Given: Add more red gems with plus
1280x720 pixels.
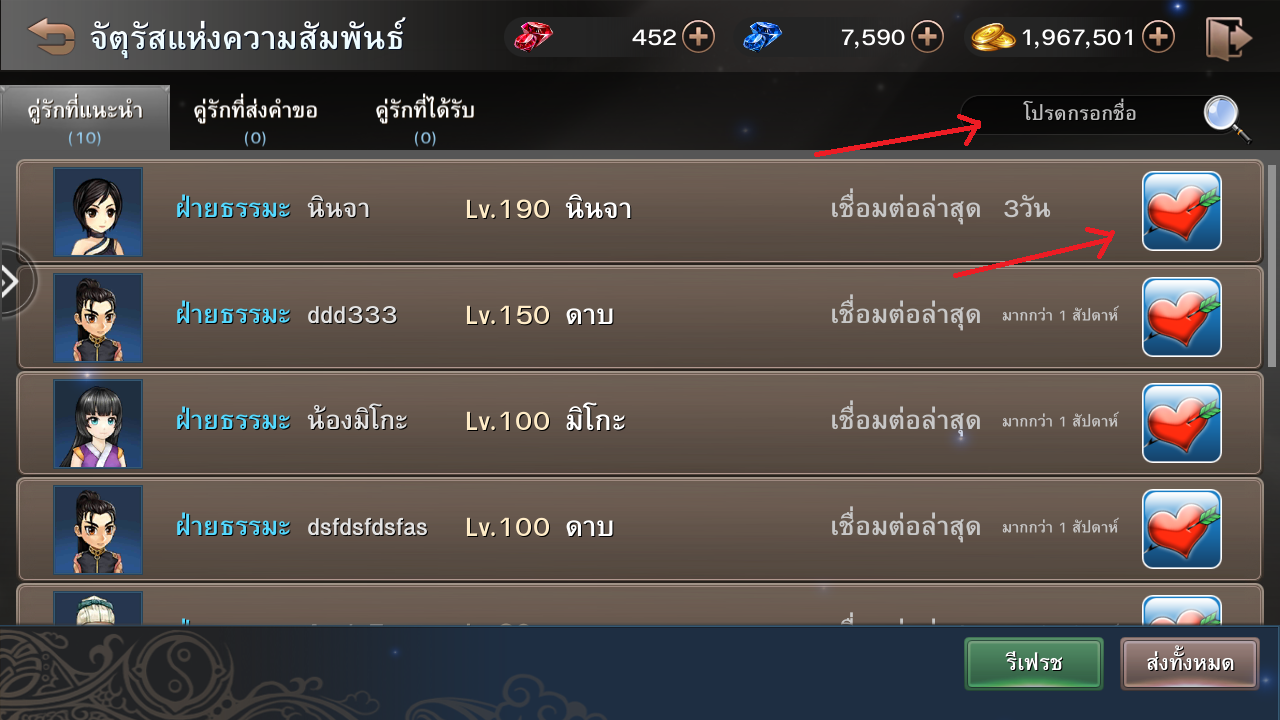Looking at the screenshot, I should click(698, 38).
